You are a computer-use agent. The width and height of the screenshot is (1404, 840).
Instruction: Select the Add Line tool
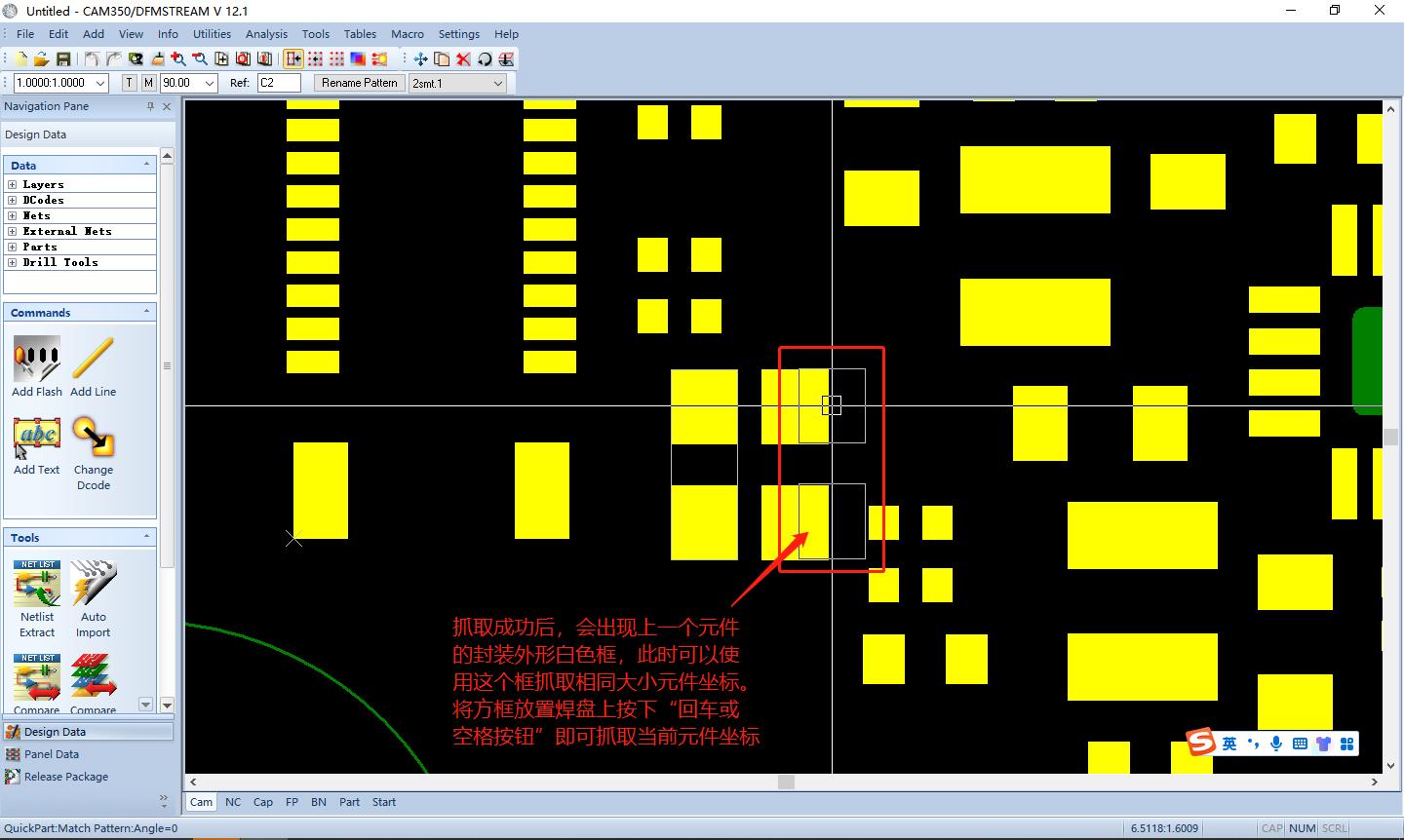93,360
